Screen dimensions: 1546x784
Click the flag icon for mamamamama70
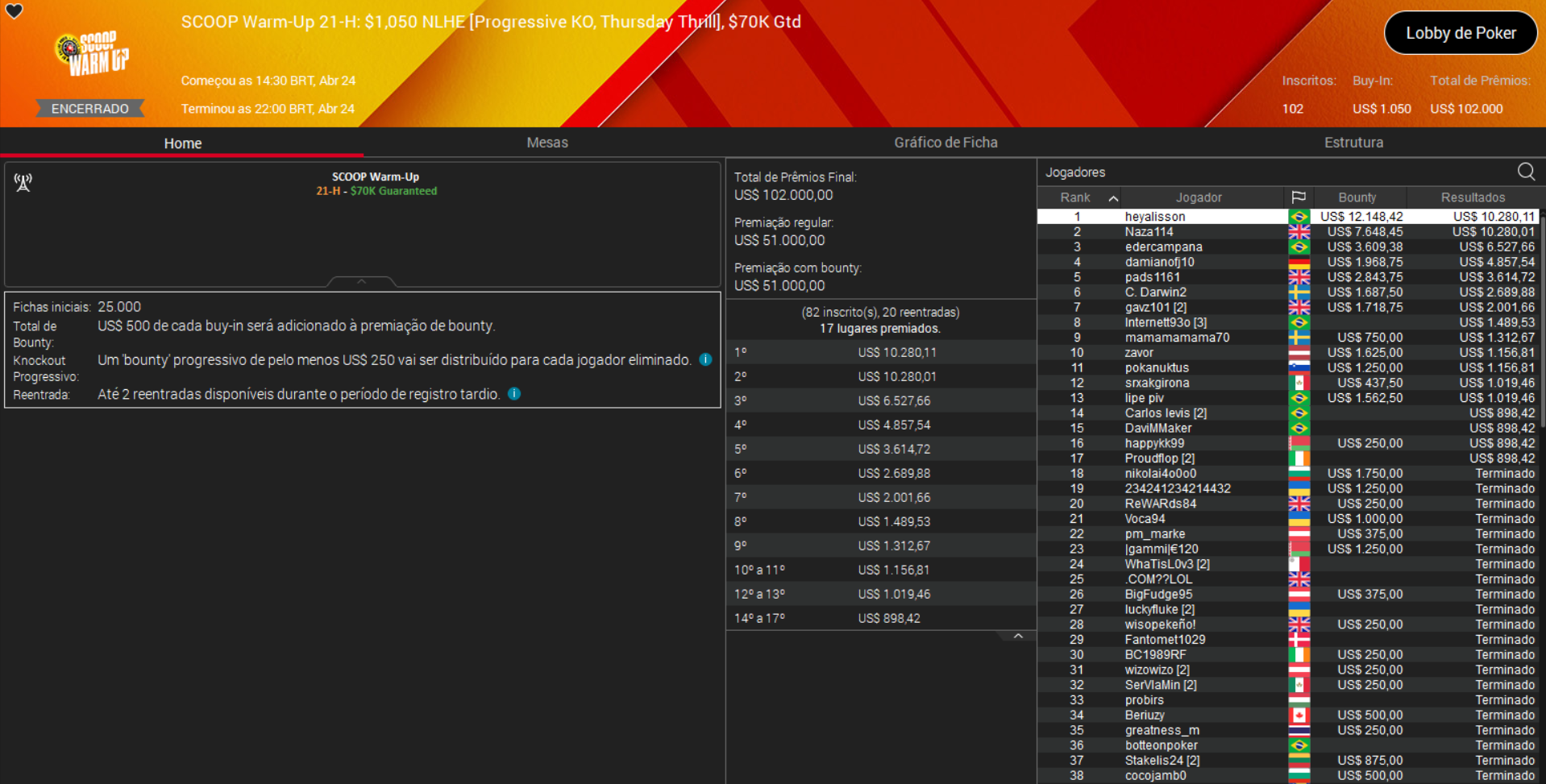[x=1299, y=338]
